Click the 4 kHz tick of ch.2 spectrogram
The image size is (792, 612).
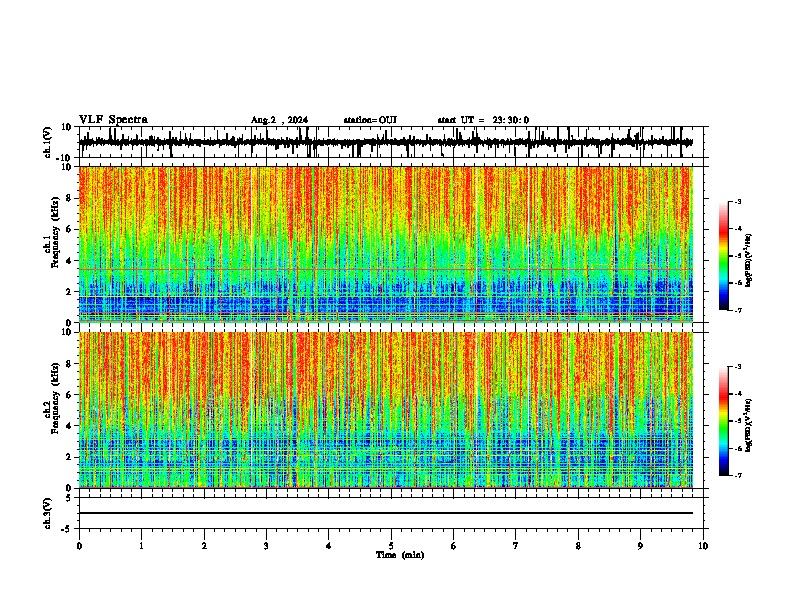tap(69, 426)
